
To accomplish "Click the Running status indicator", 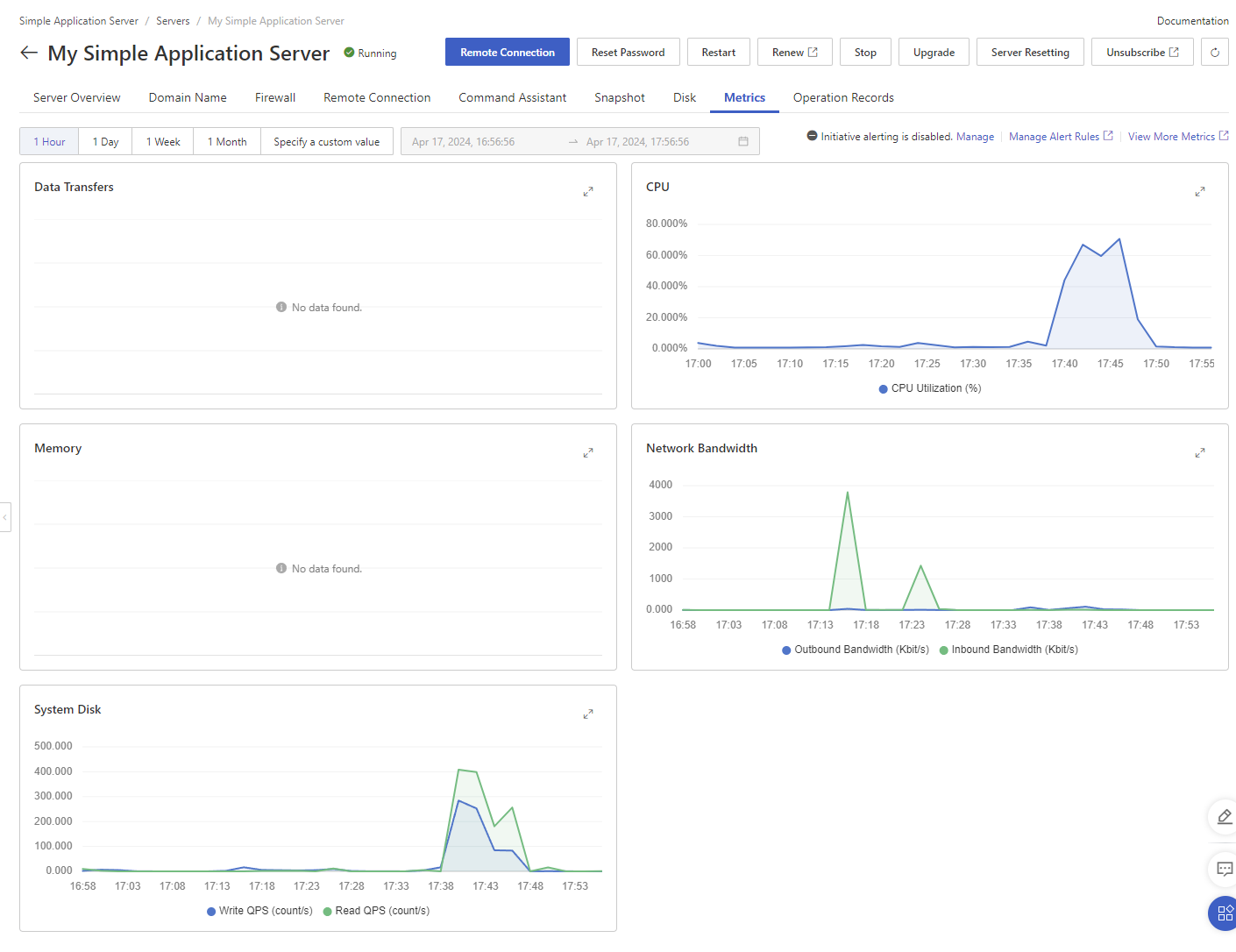I will tap(370, 53).
